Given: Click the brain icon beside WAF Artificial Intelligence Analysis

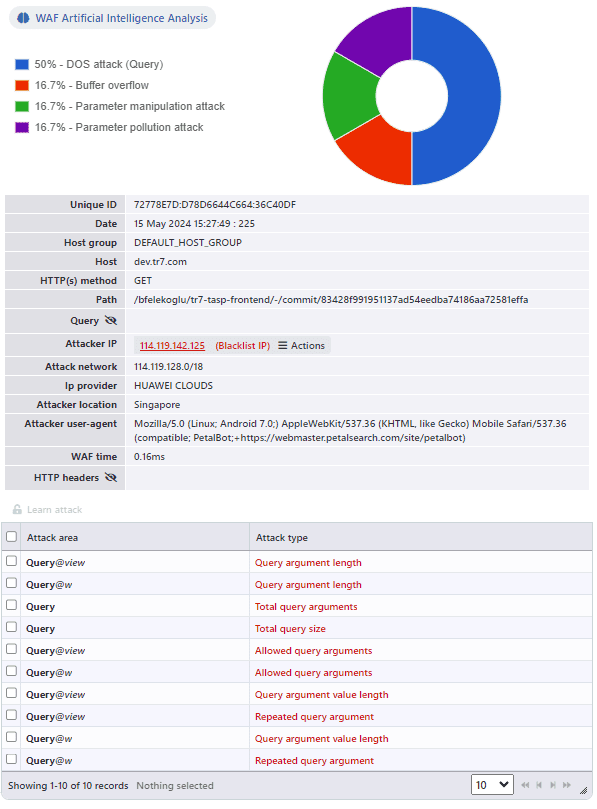Looking at the screenshot, I should pos(23,18).
